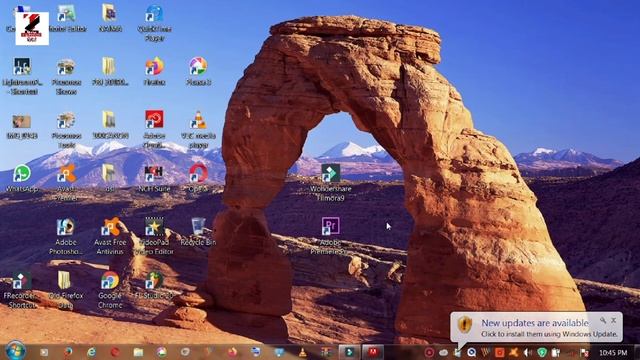The width and height of the screenshot is (640, 360).
Task: Select the Google Chrome desktop icon
Action: [110, 289]
